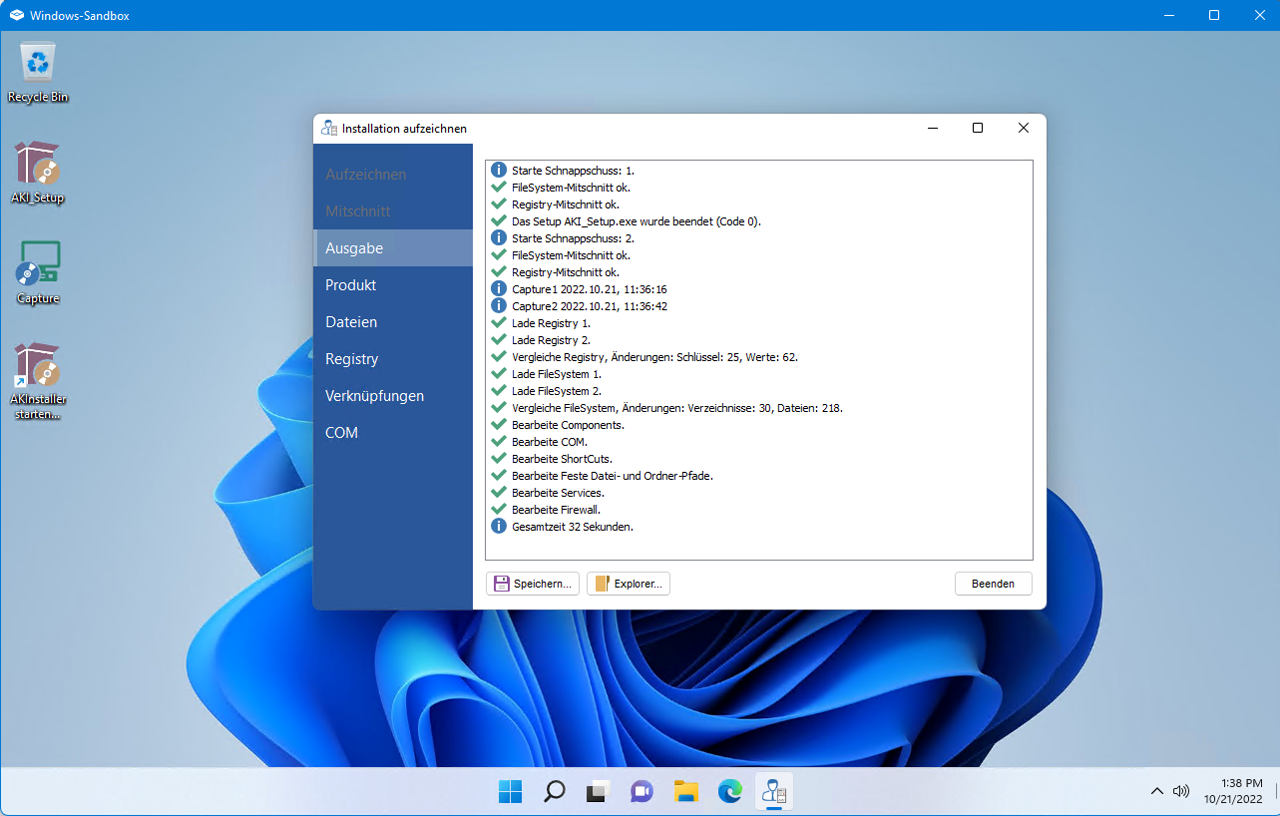Select the line 'Vergleiche FileSystem, Änderungen: Verzeichnisse: 30, Dateien: 218.'

click(677, 408)
